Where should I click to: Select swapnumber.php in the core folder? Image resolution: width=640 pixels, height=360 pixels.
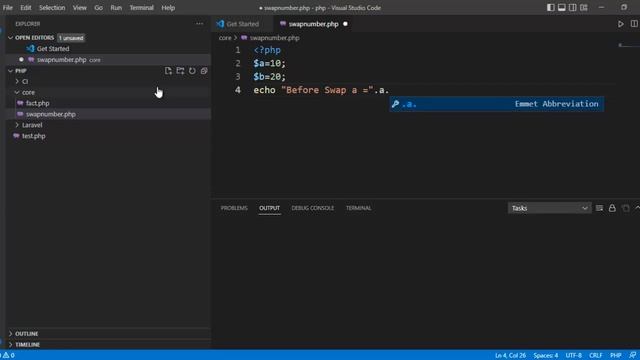point(51,114)
